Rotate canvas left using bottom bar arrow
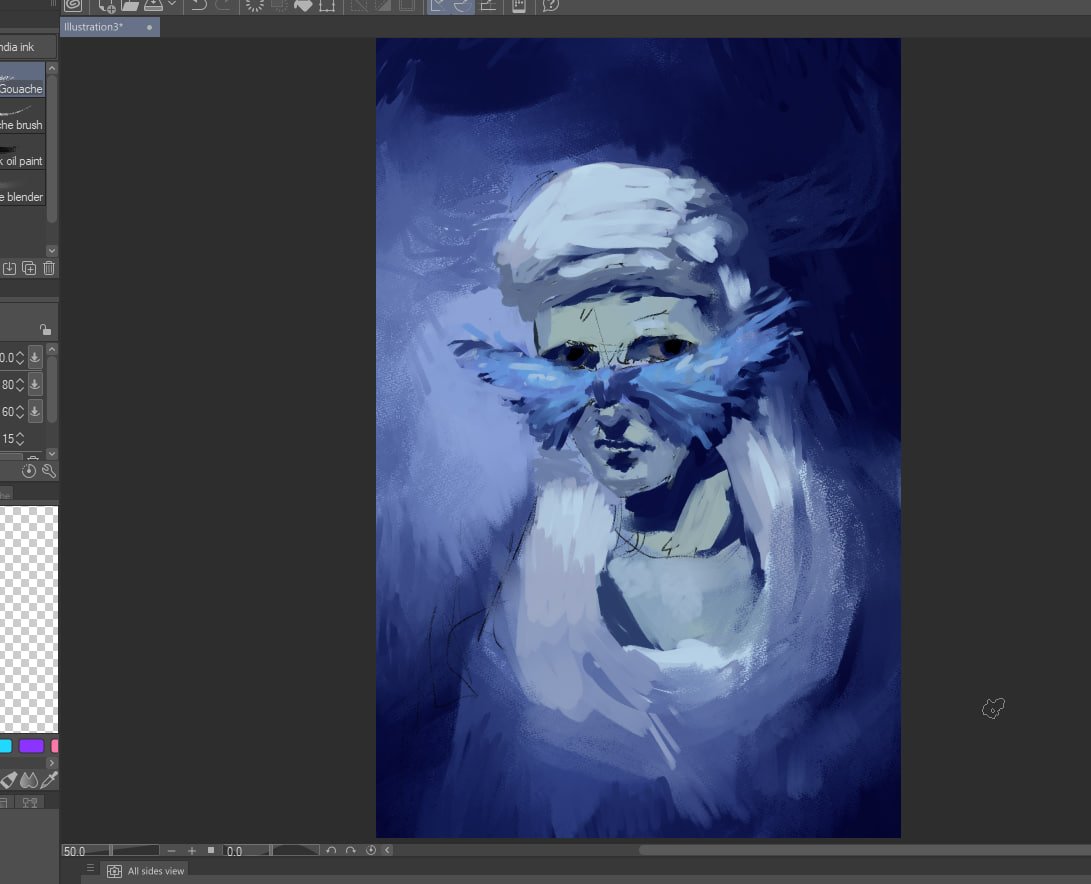 pyautogui.click(x=331, y=851)
